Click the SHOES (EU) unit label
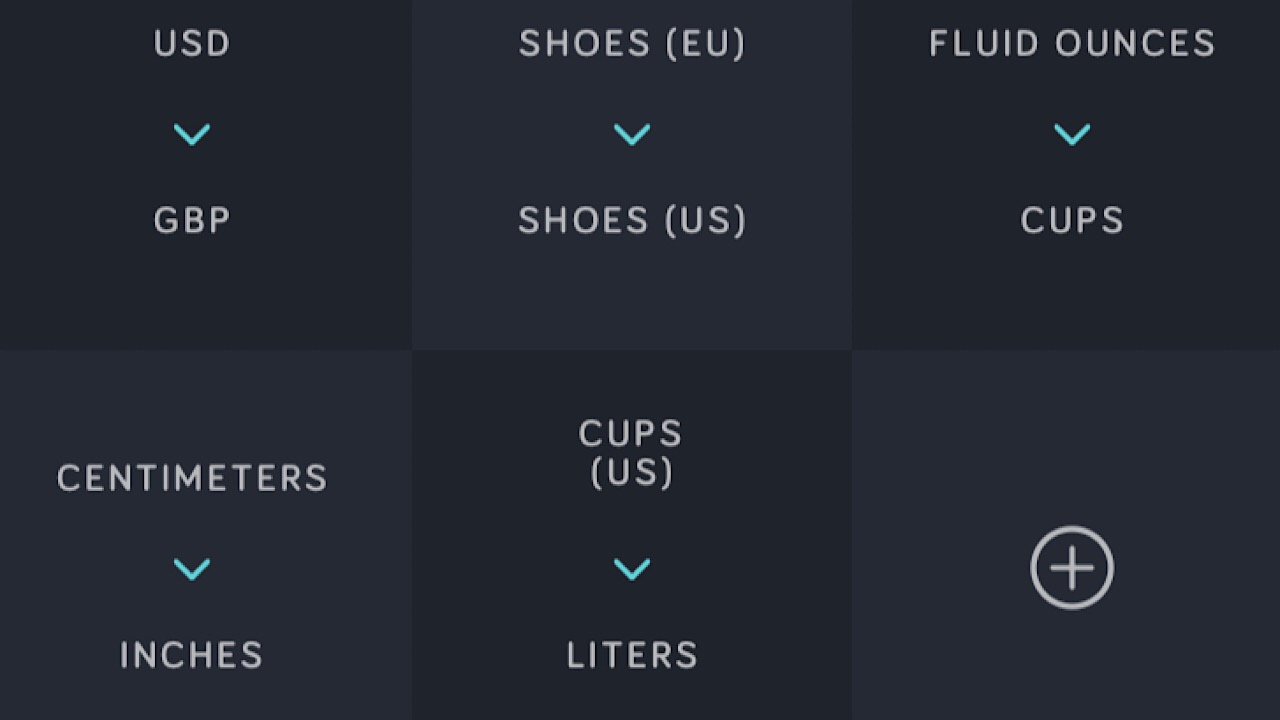Screen dimensions: 1280x720 632,43
